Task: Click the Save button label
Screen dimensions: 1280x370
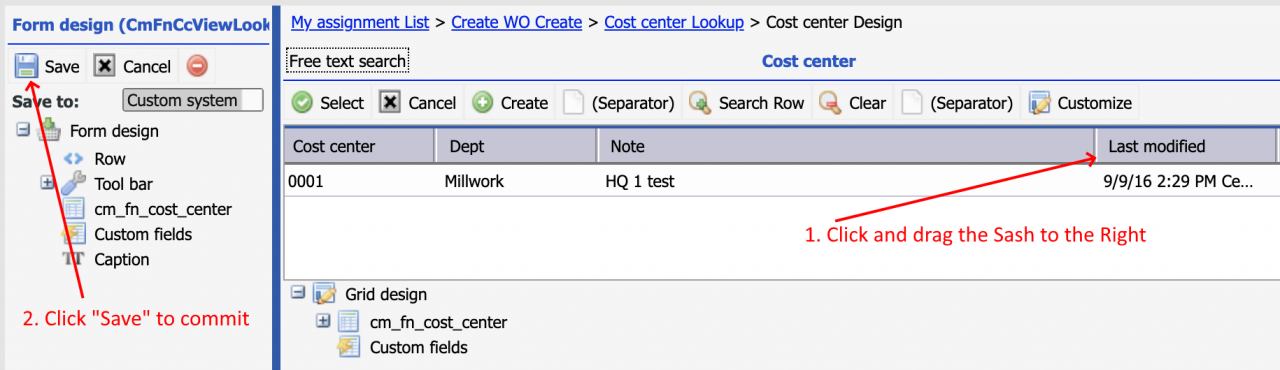Action: point(62,67)
